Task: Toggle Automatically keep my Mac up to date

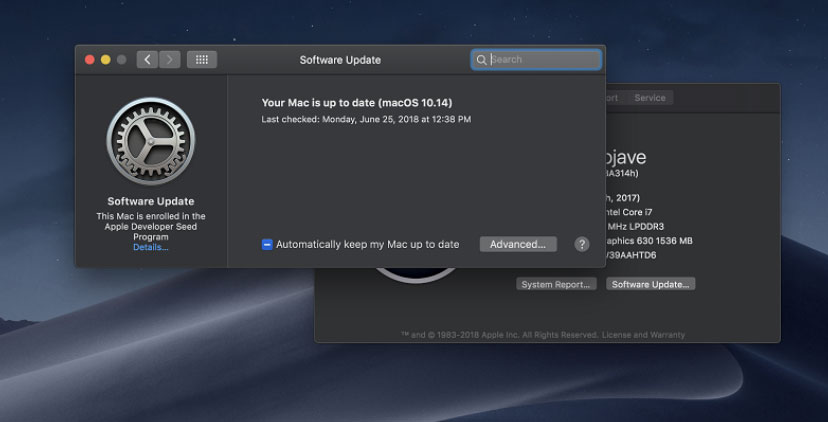Action: 267,245
